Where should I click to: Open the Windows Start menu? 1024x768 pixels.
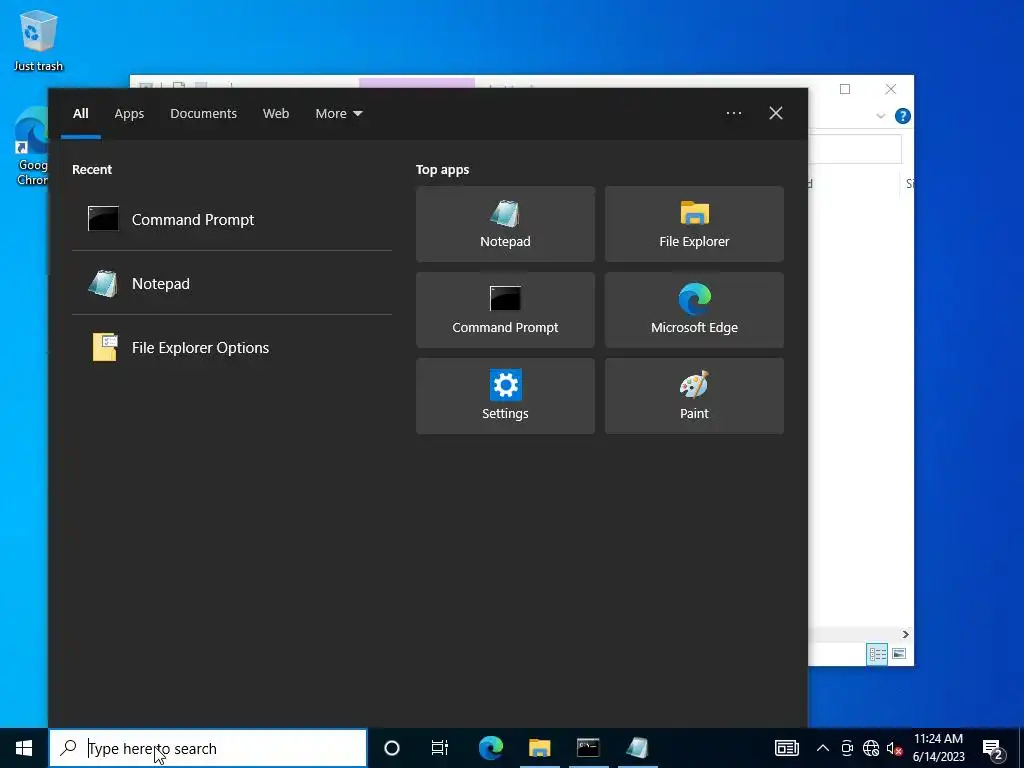pyautogui.click(x=24, y=748)
